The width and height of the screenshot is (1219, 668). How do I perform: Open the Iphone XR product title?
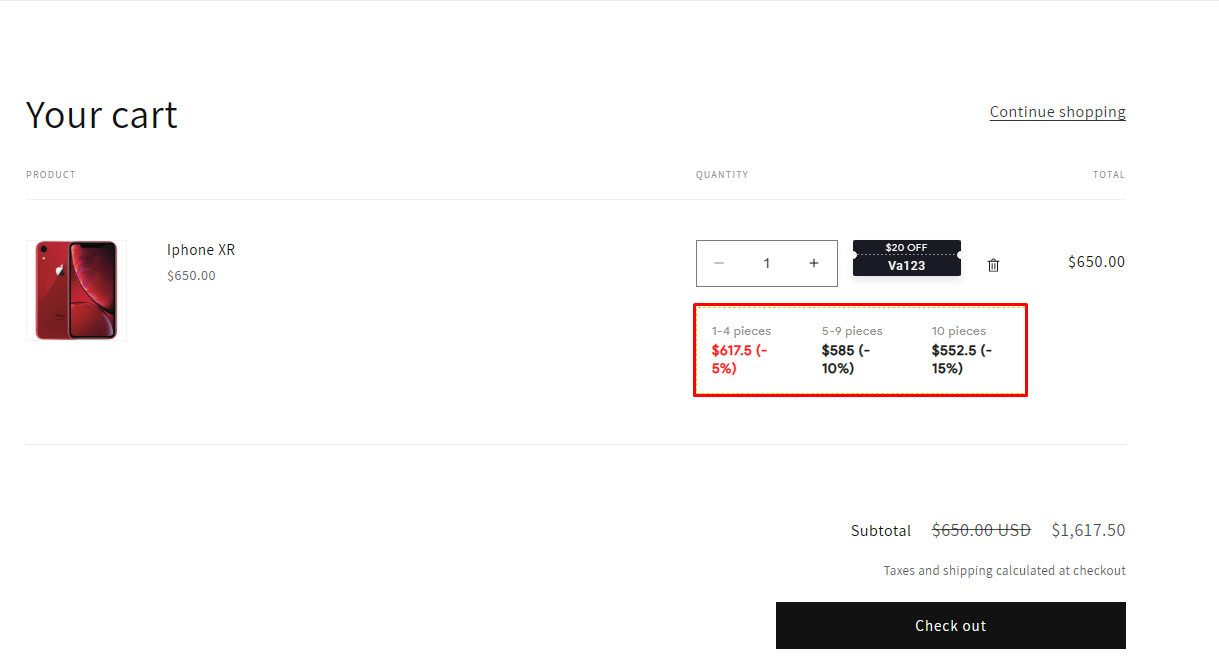[x=201, y=250]
